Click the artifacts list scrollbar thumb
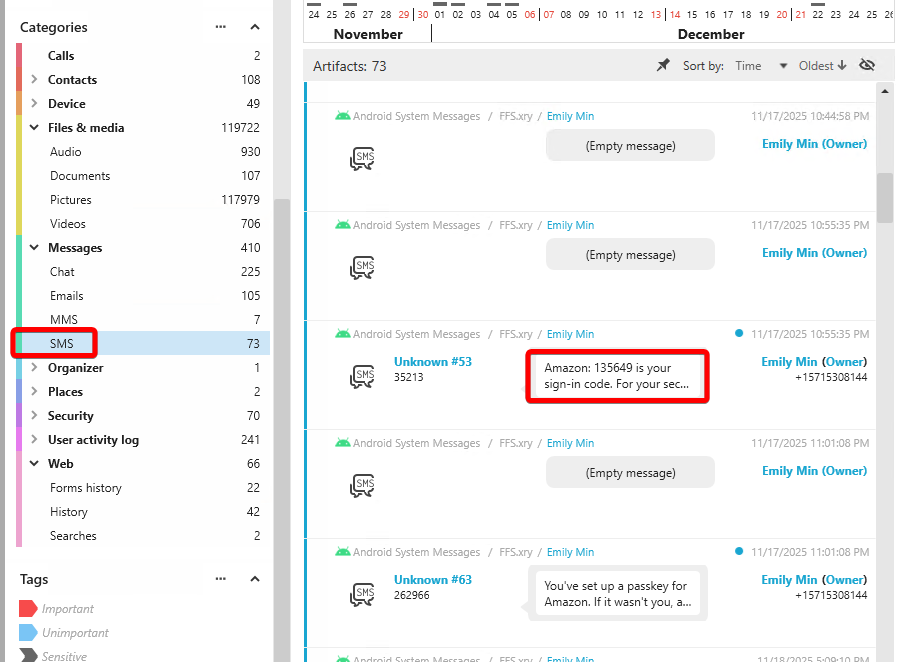This screenshot has height=662, width=901. [885, 197]
